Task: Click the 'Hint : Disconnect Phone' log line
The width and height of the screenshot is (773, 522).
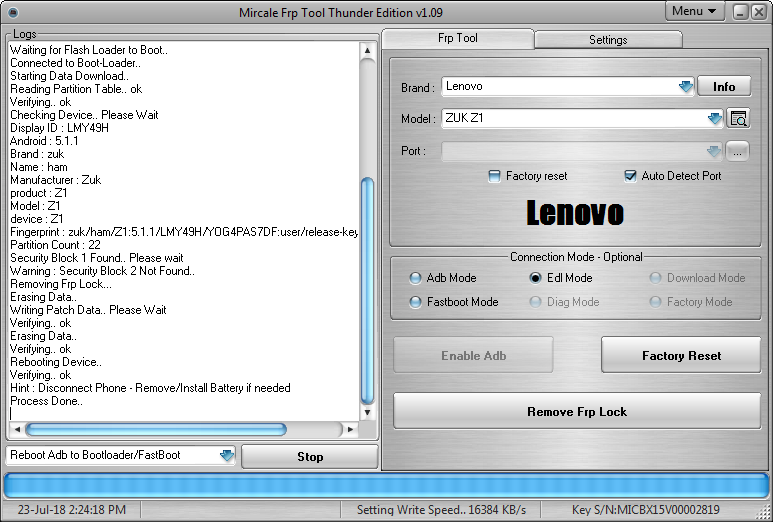Action: tap(150, 388)
